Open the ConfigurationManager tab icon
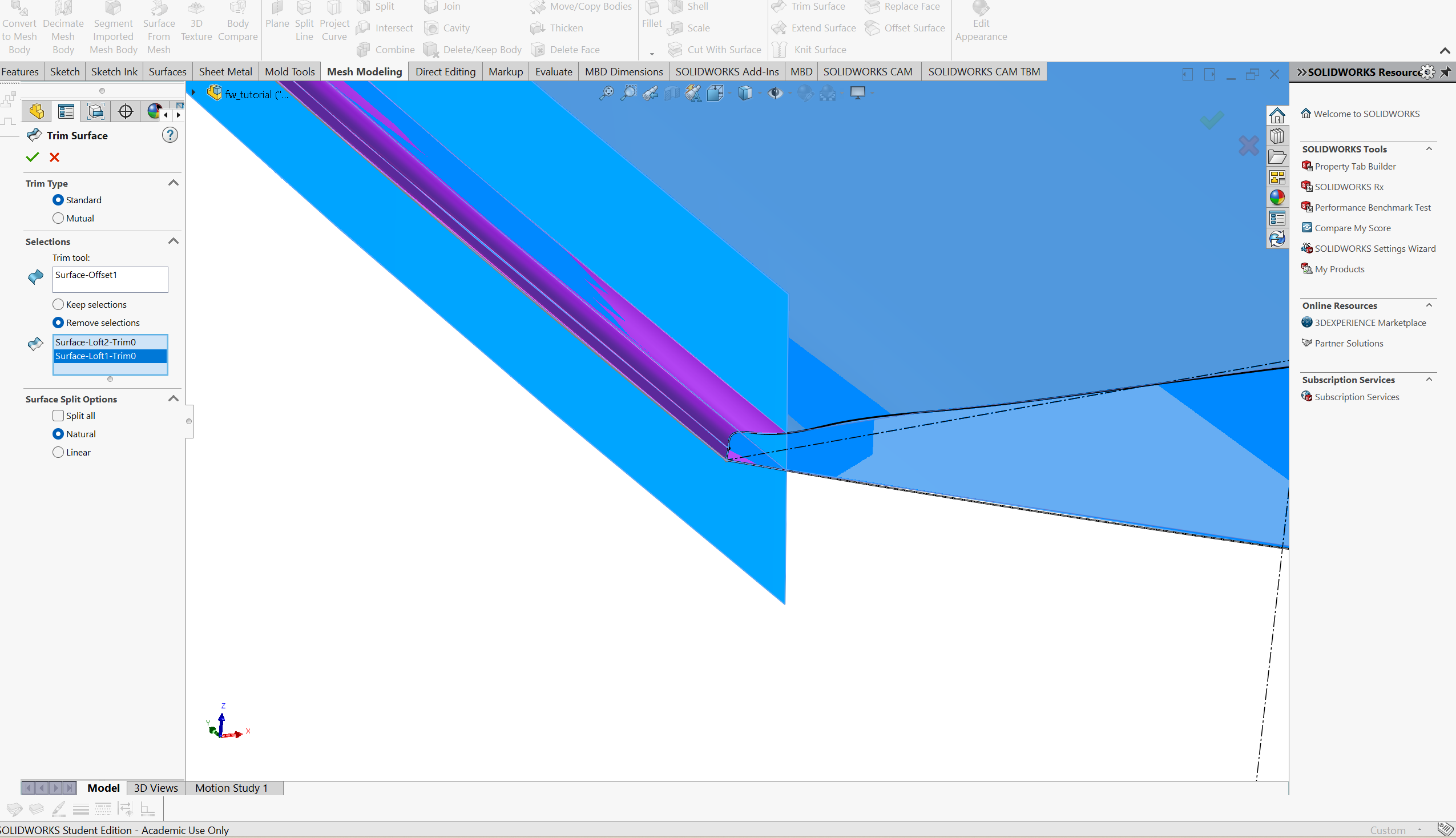The image size is (1456, 838). pyautogui.click(x=95, y=111)
